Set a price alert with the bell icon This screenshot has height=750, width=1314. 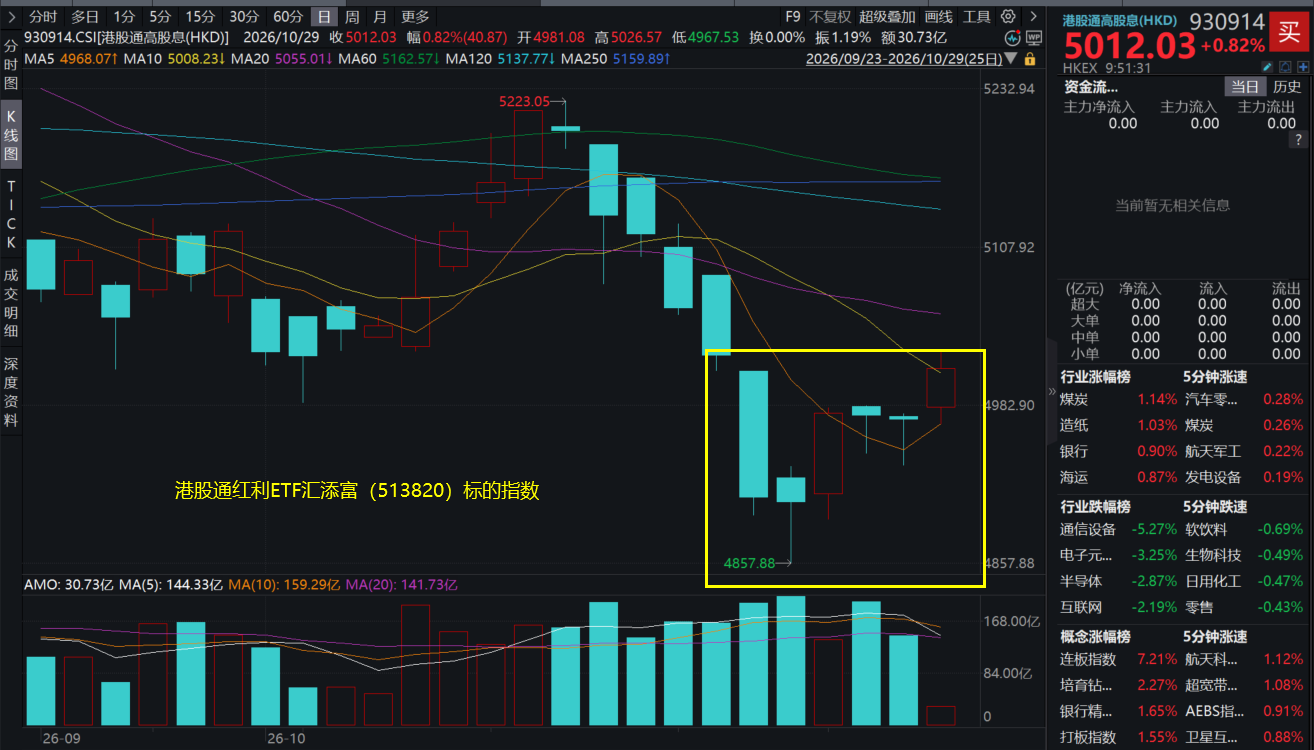pyautogui.click(x=1285, y=67)
